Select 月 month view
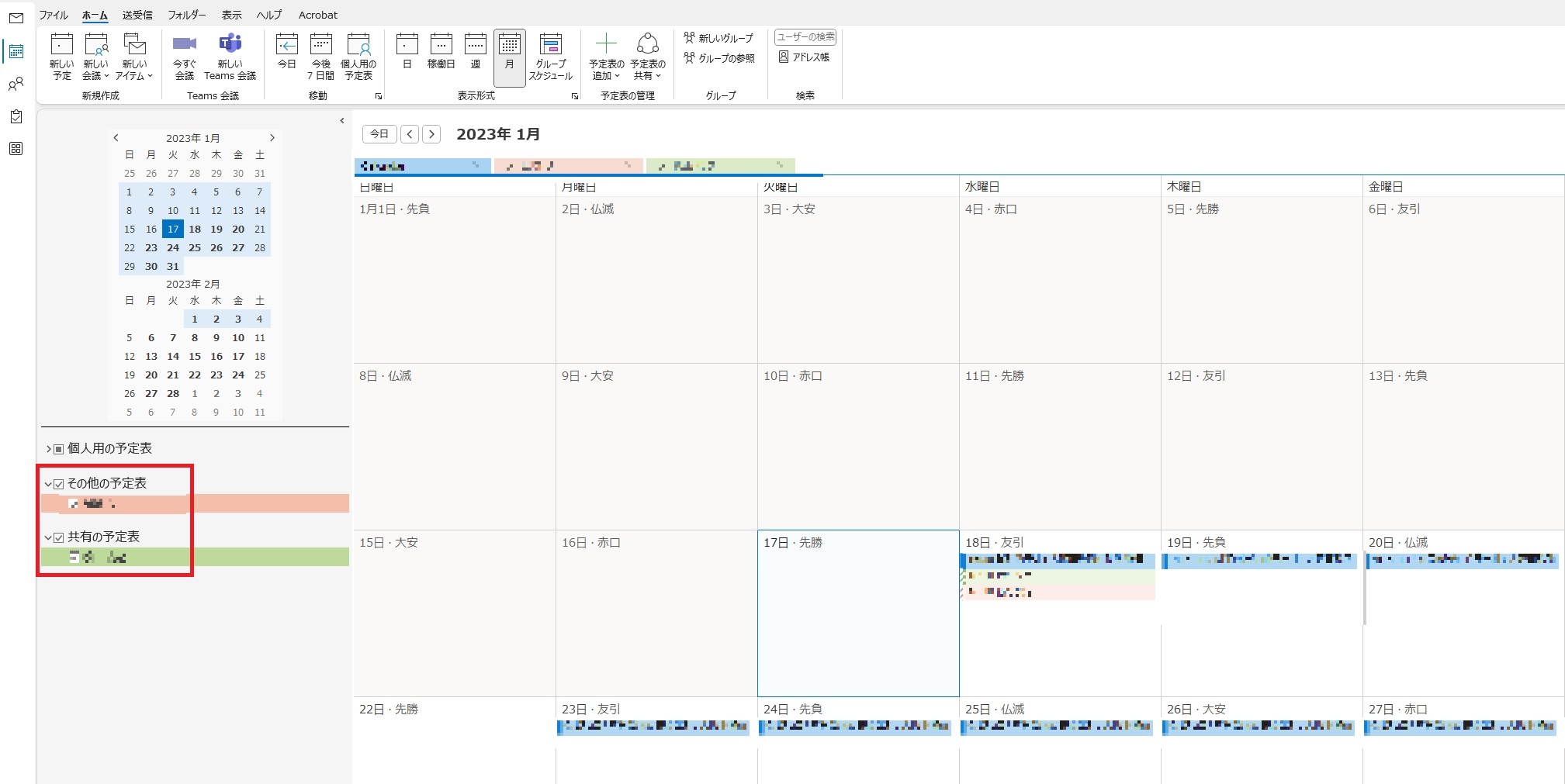This screenshot has width=1565, height=784. pyautogui.click(x=510, y=57)
